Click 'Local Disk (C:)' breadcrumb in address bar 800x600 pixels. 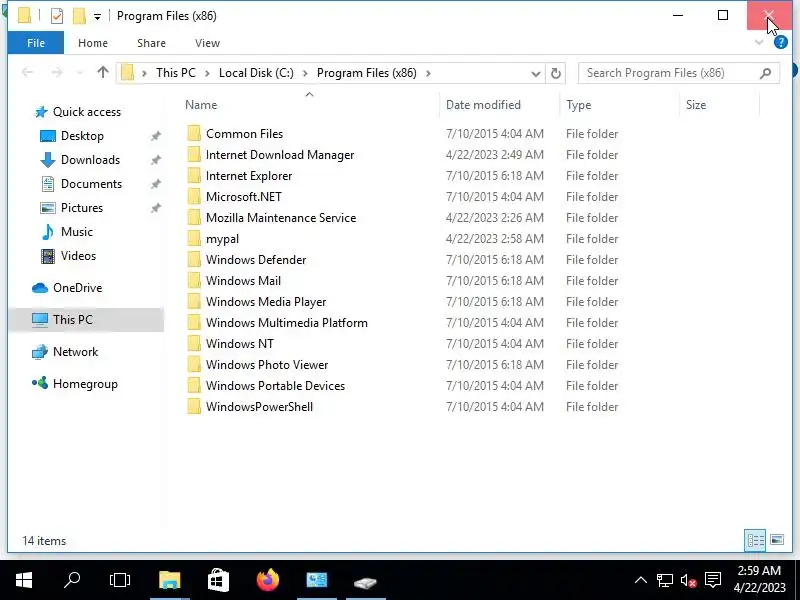256,73
